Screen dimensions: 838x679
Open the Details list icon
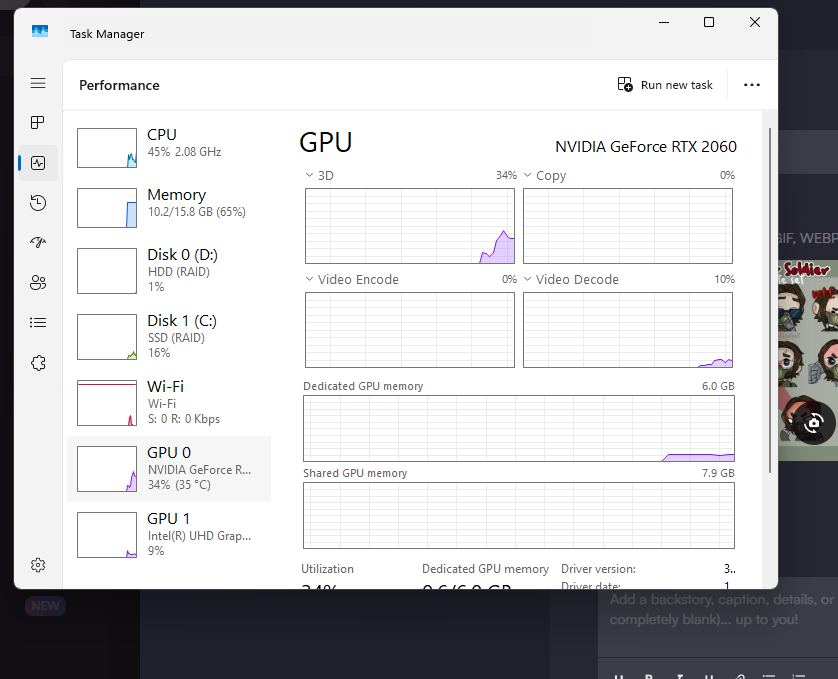[38, 323]
